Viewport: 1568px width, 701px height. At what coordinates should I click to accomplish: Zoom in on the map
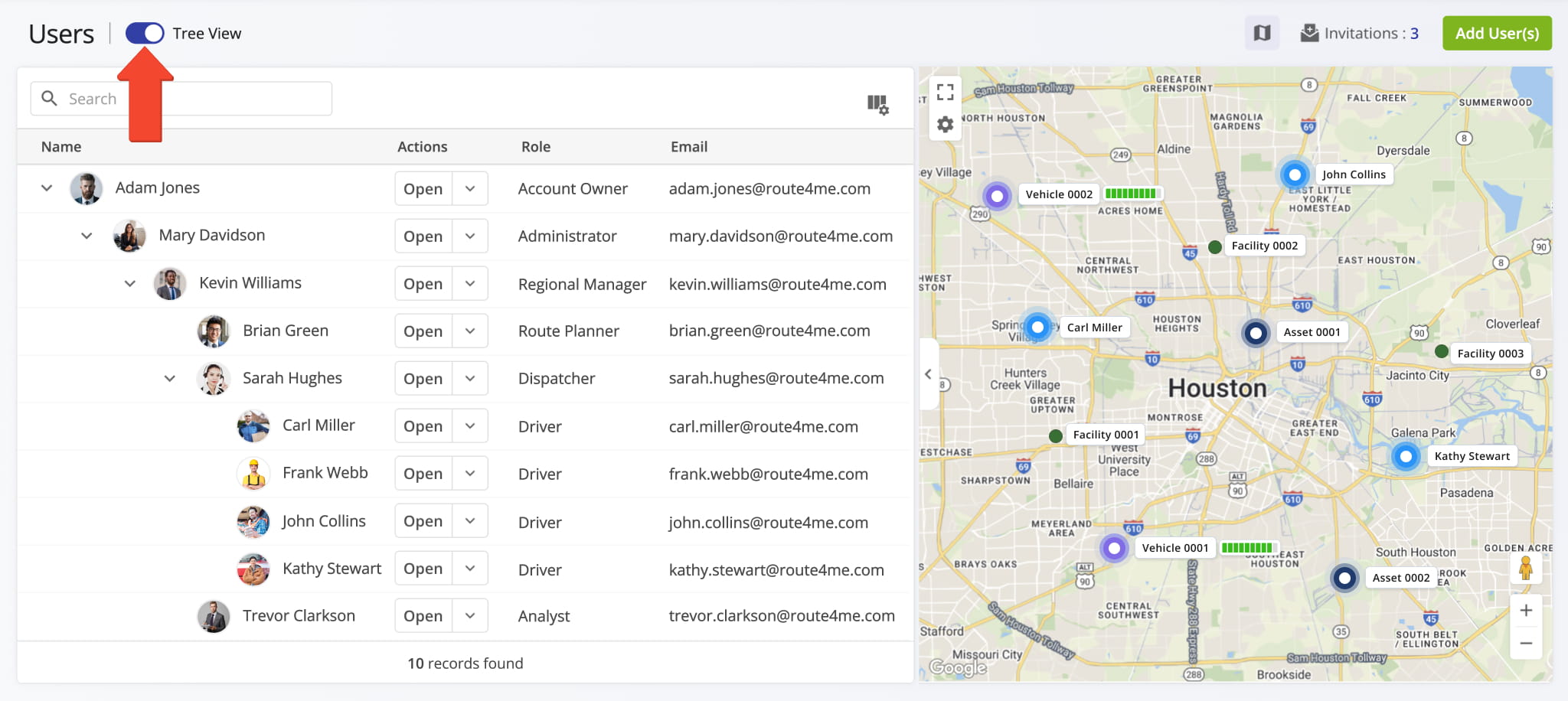coord(1526,610)
